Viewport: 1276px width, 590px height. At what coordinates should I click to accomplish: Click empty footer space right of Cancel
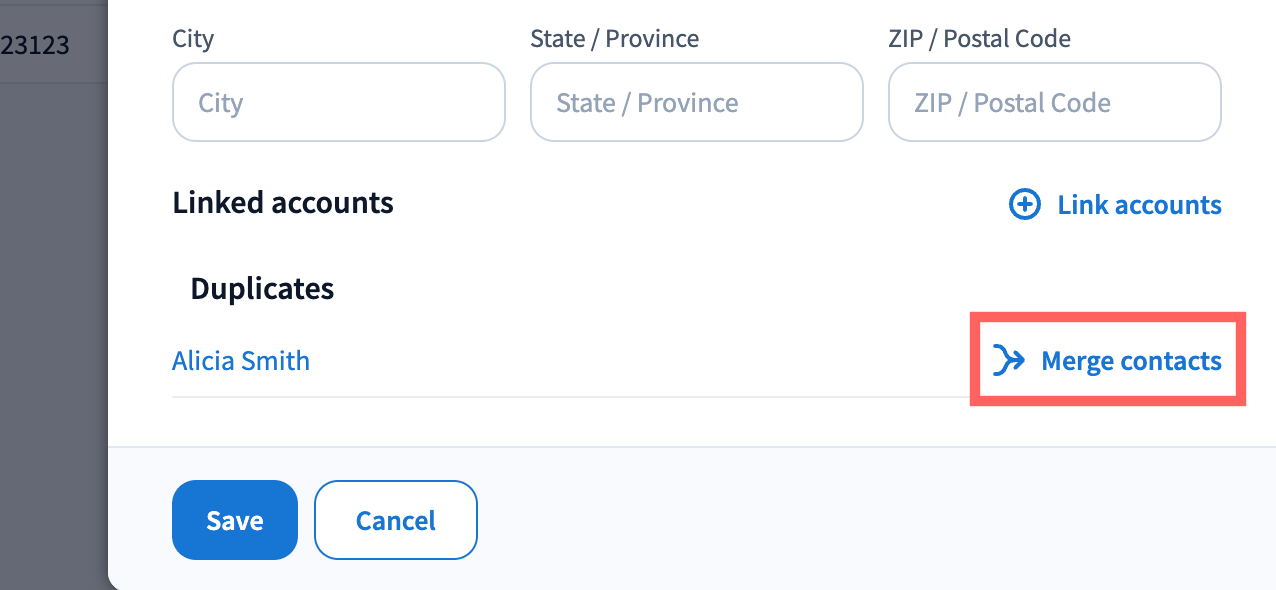click(x=850, y=520)
